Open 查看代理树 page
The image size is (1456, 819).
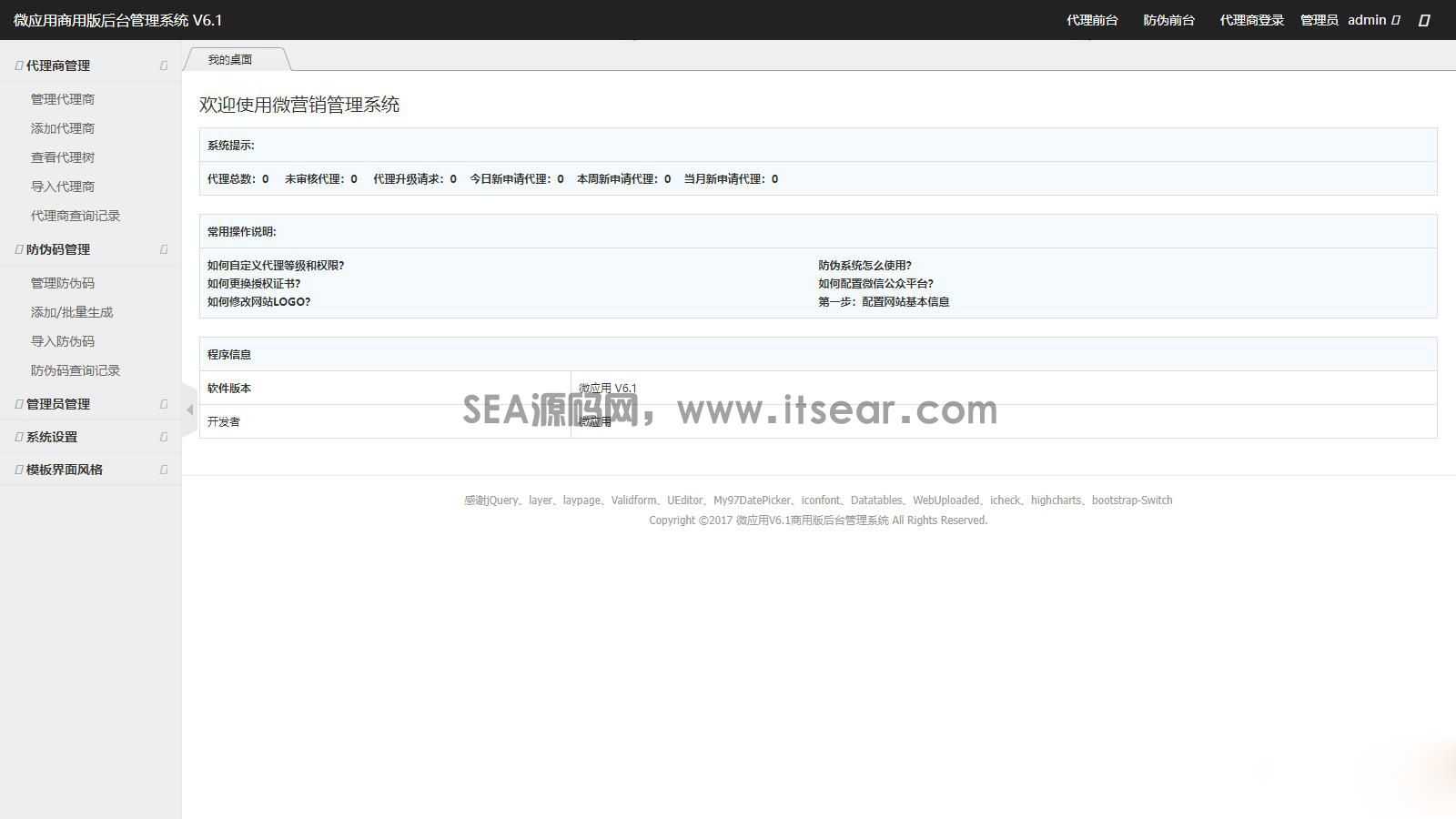[x=63, y=157]
